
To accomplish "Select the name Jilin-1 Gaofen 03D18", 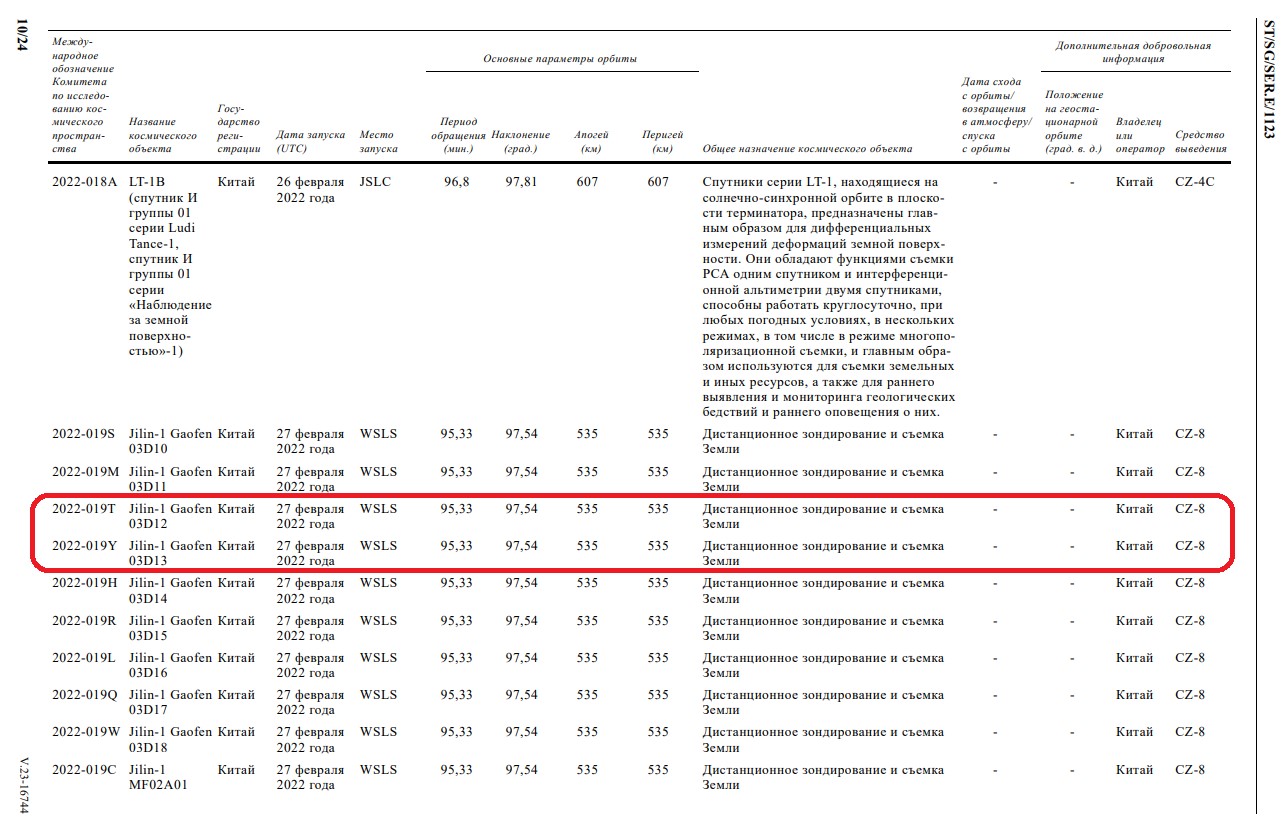I will pos(171,739).
